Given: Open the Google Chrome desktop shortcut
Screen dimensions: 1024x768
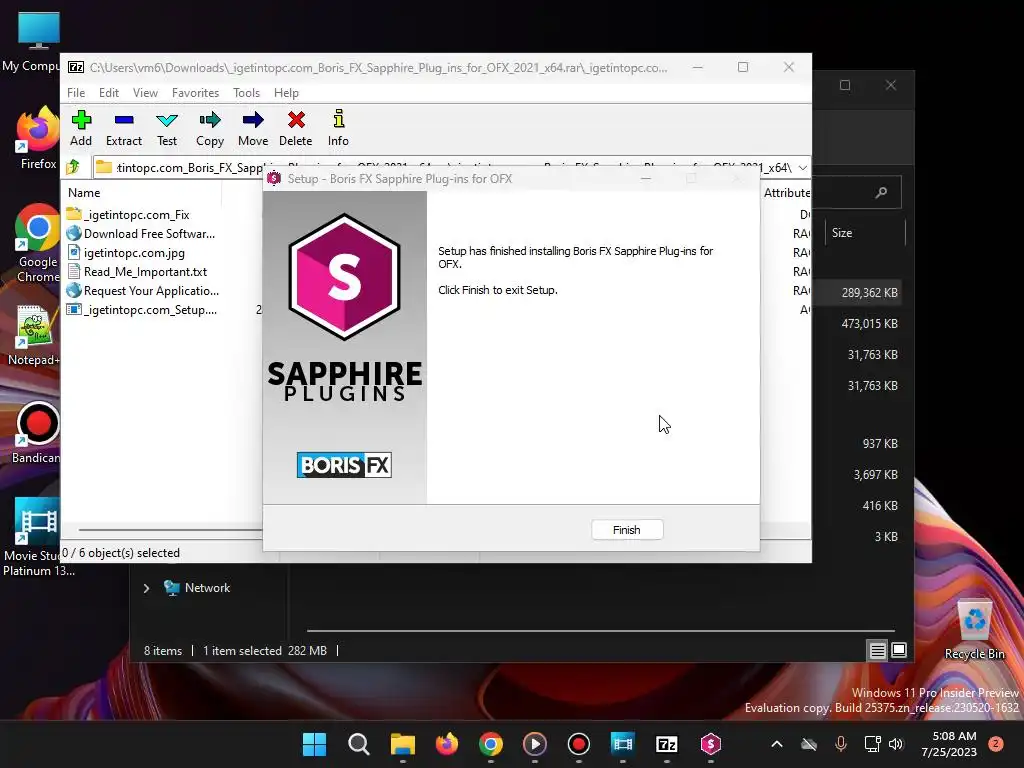Looking at the screenshot, I should (38, 244).
